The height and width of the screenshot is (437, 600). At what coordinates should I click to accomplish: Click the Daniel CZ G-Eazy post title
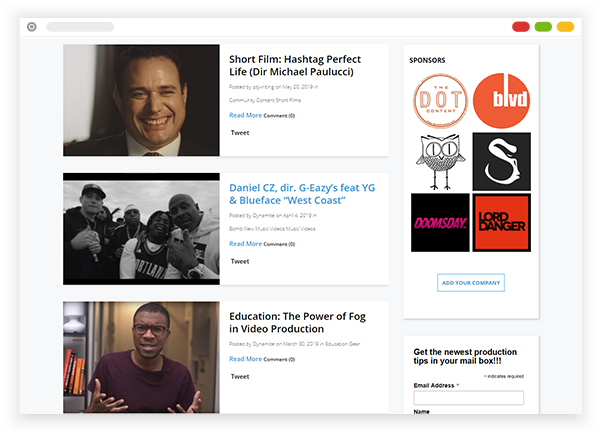(302, 194)
